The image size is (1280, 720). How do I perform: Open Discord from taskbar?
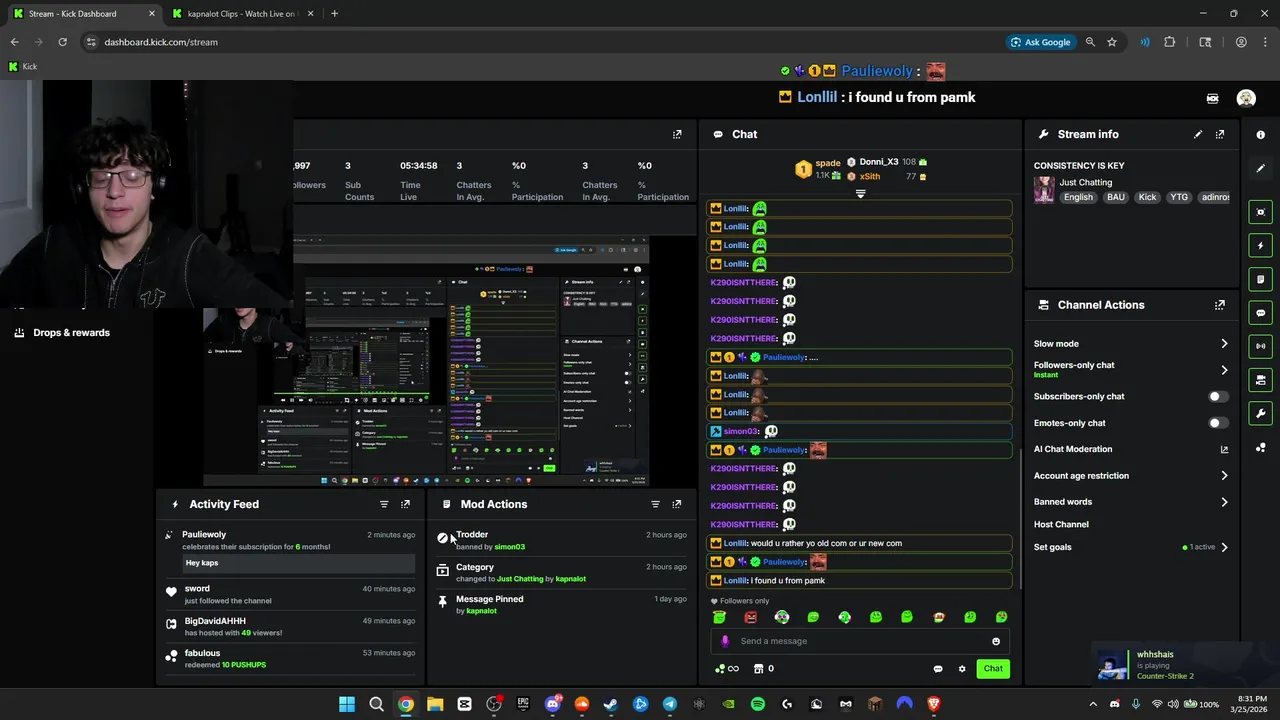coord(552,704)
